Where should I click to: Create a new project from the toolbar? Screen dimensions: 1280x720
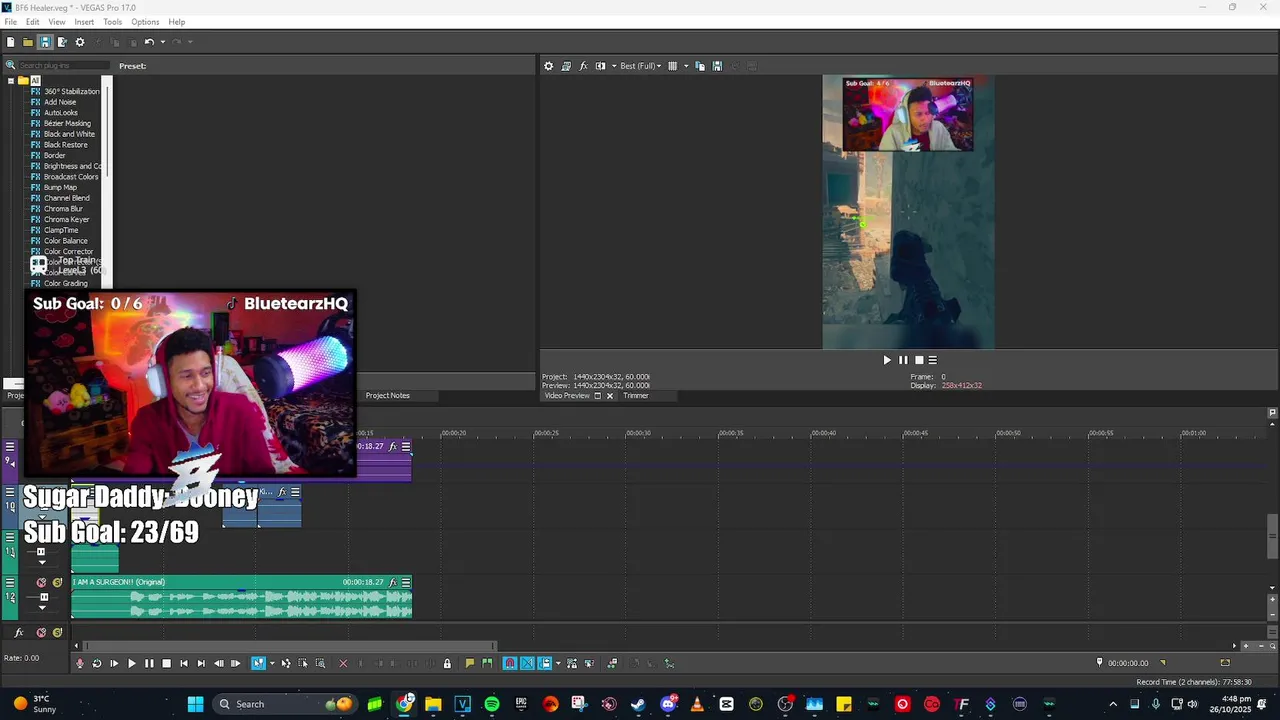coord(10,42)
